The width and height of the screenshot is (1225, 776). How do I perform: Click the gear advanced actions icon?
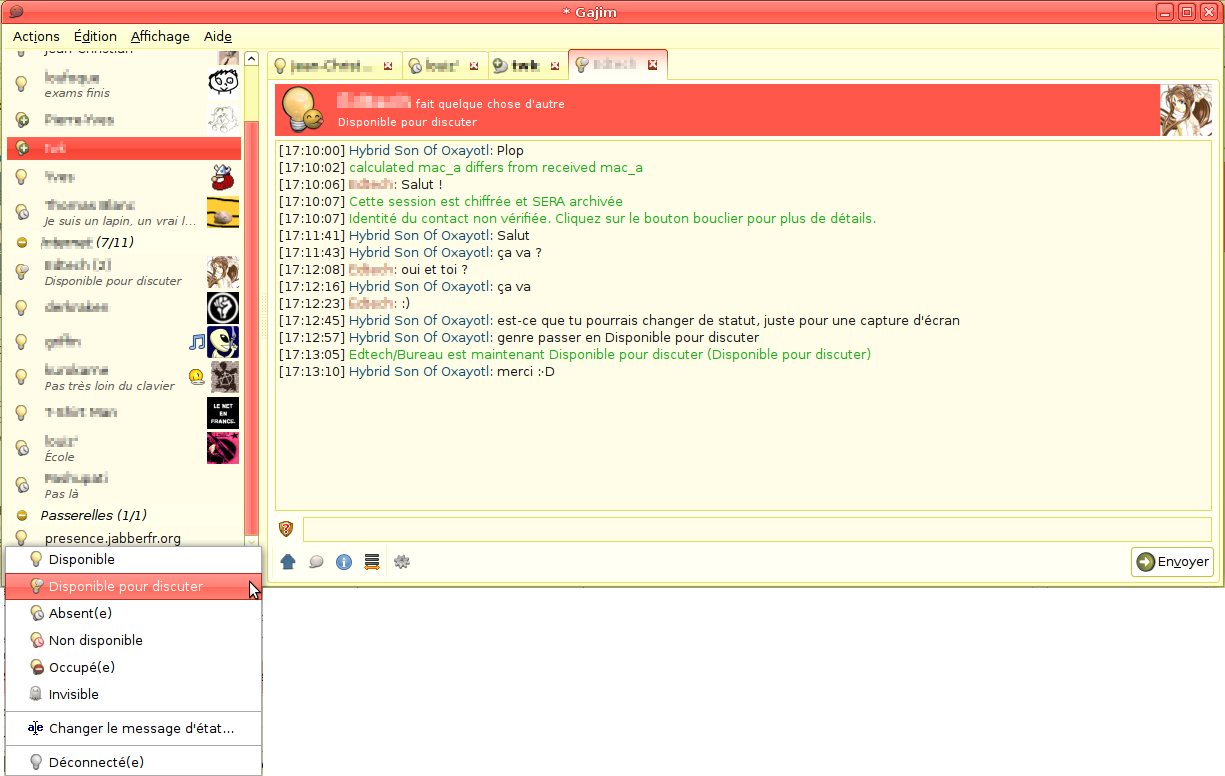tap(402, 562)
